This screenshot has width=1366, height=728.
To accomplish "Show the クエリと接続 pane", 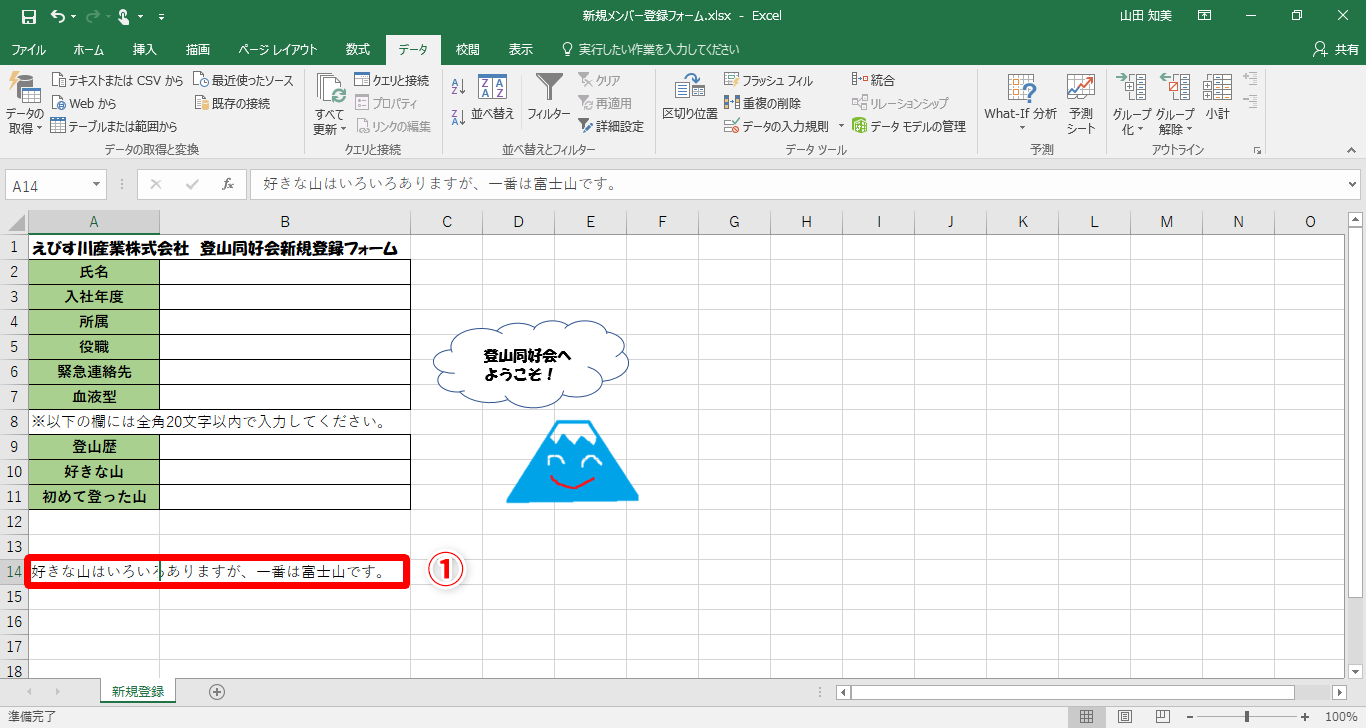I will click(x=392, y=80).
